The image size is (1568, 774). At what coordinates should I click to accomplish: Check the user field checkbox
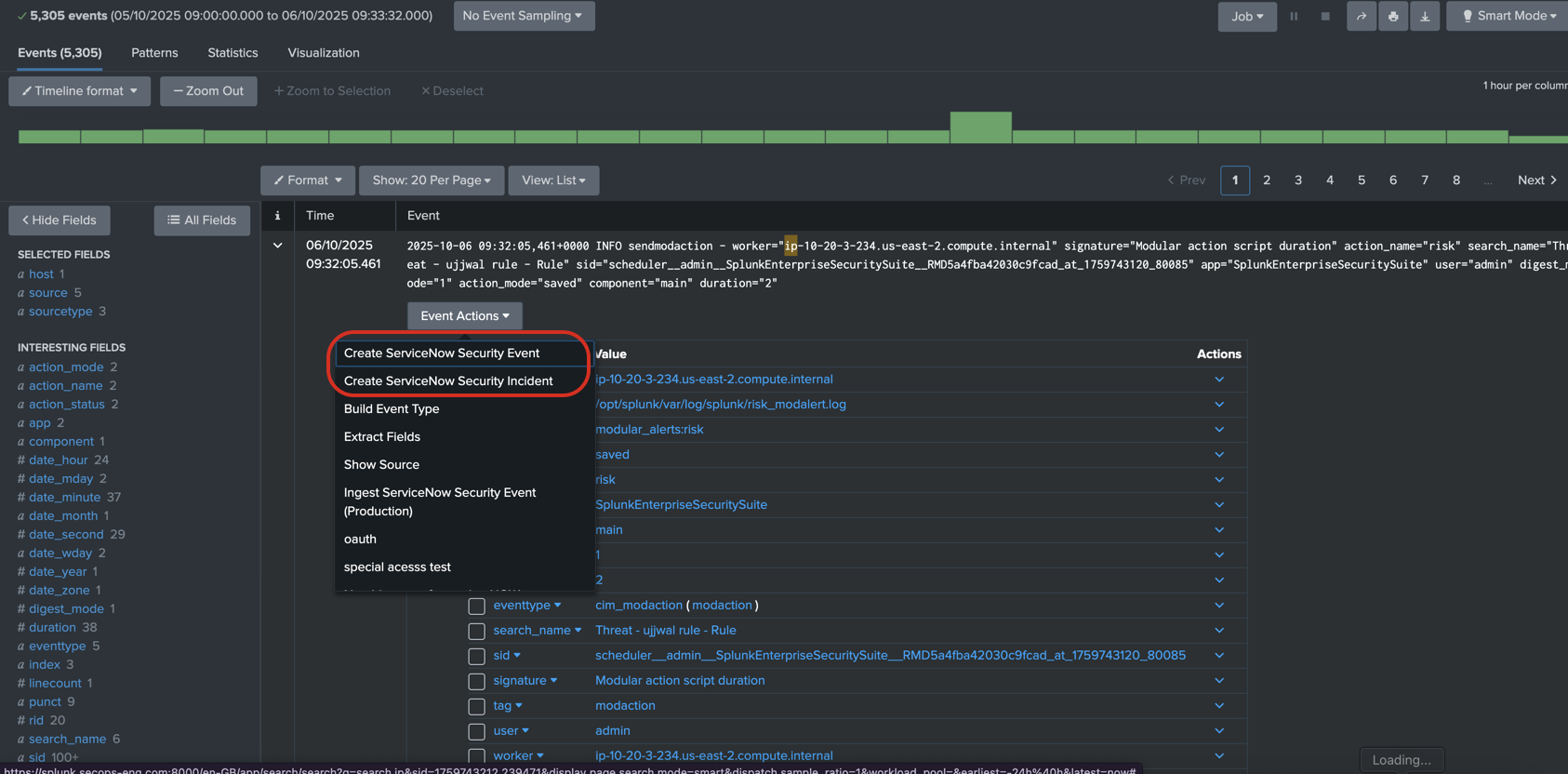coord(476,732)
